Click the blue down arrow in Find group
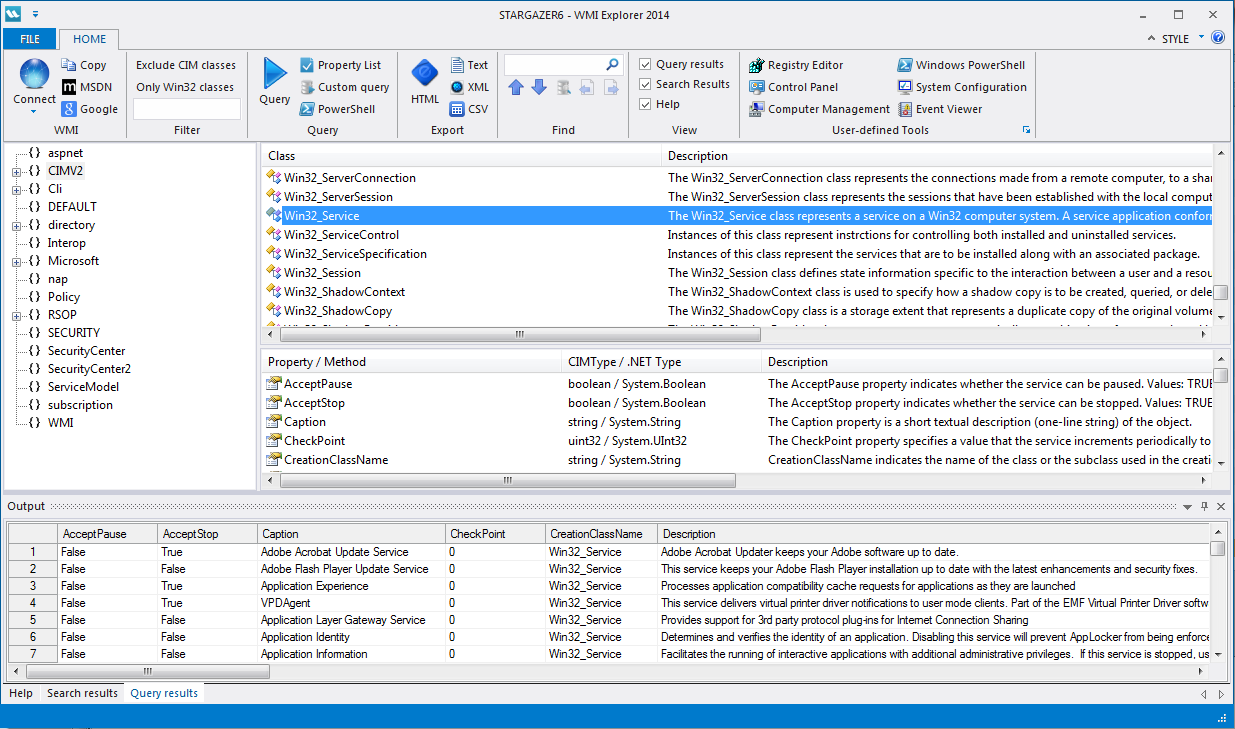This screenshot has height=729, width=1235. point(539,87)
